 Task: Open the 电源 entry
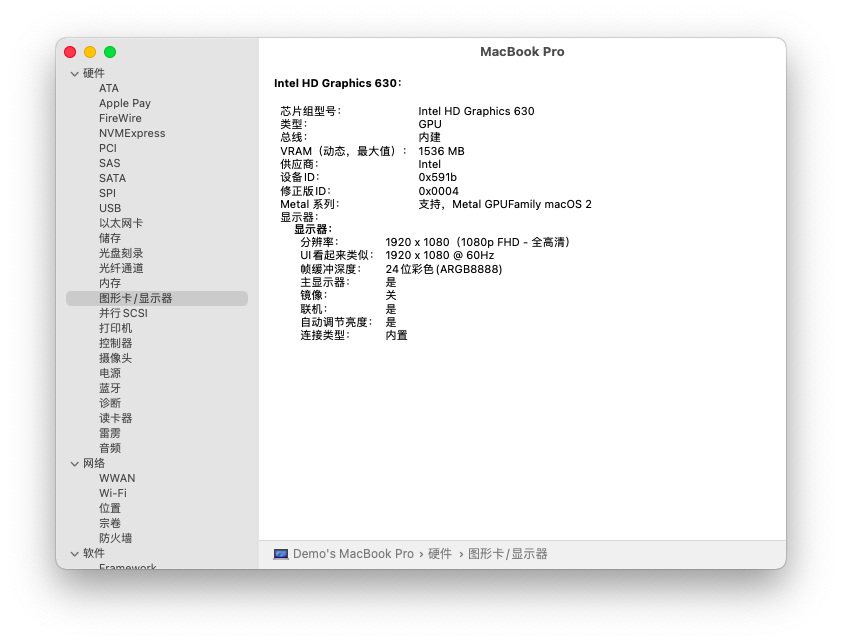click(110, 373)
